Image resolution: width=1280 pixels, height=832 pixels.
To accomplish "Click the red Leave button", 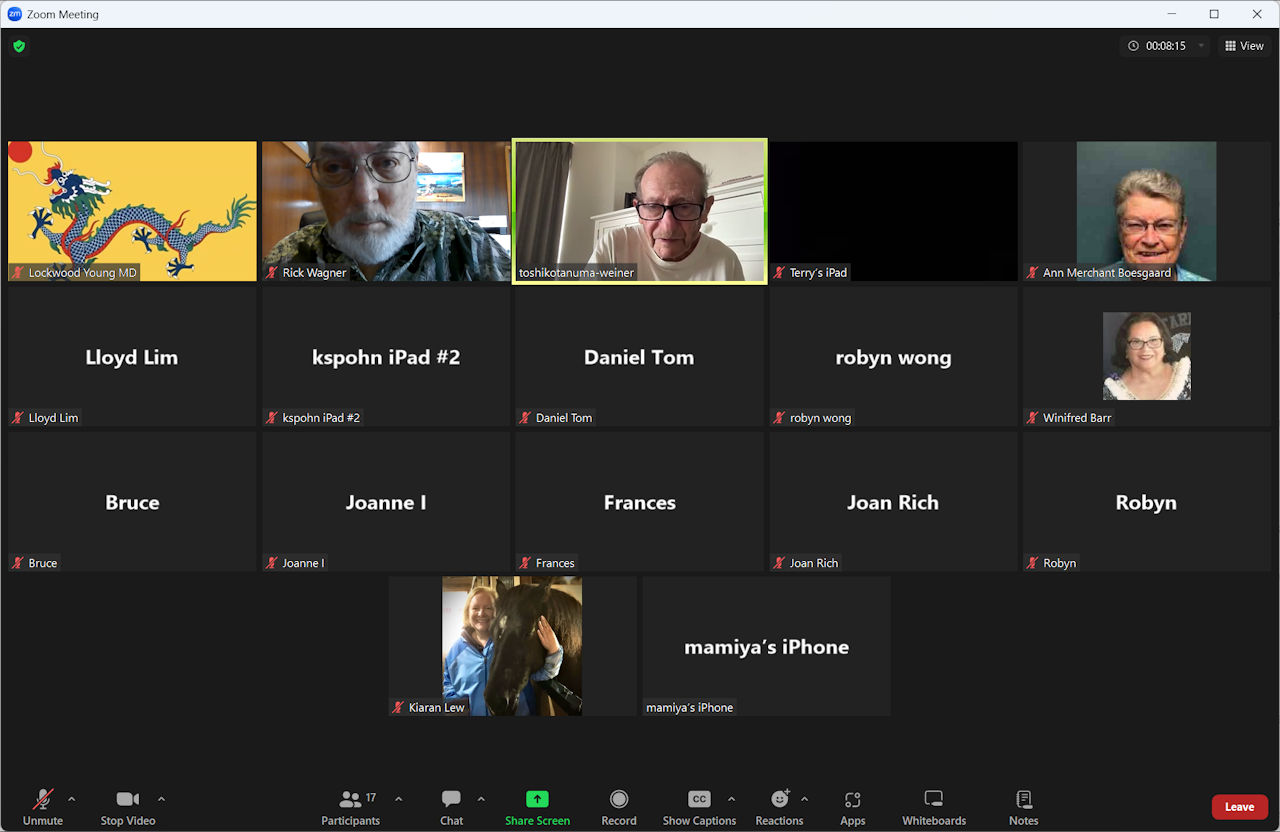I will [1240, 807].
